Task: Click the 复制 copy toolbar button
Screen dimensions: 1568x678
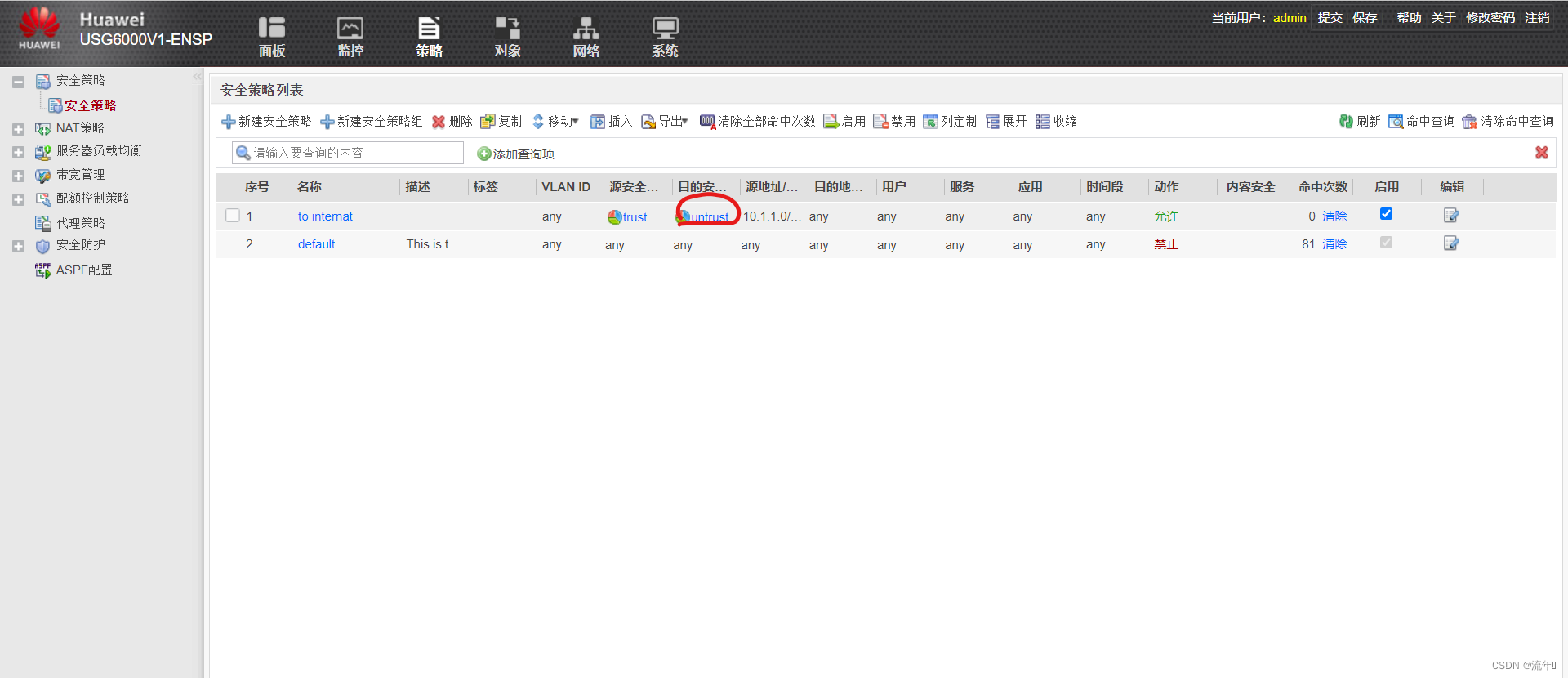Action: pyautogui.click(x=501, y=121)
